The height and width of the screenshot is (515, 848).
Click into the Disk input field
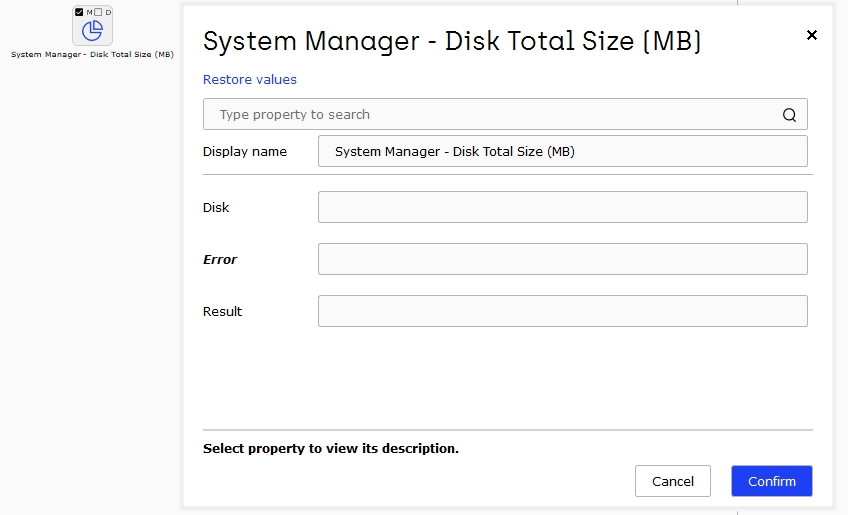coord(562,207)
